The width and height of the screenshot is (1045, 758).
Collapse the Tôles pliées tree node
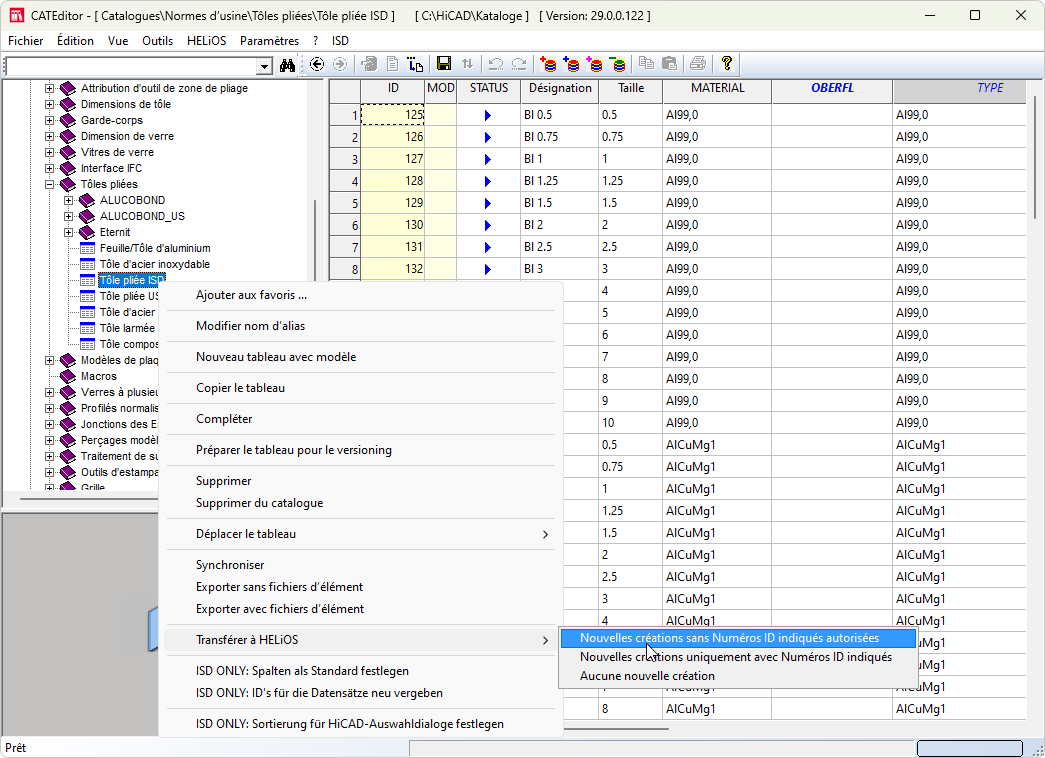[50, 184]
